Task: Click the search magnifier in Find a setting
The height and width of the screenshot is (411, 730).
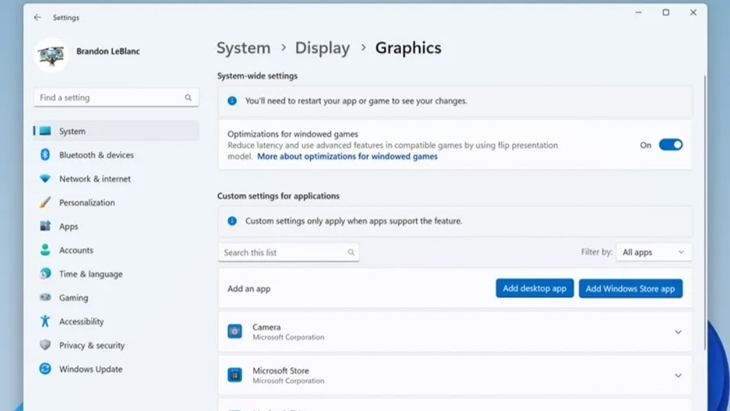Action: click(x=188, y=98)
